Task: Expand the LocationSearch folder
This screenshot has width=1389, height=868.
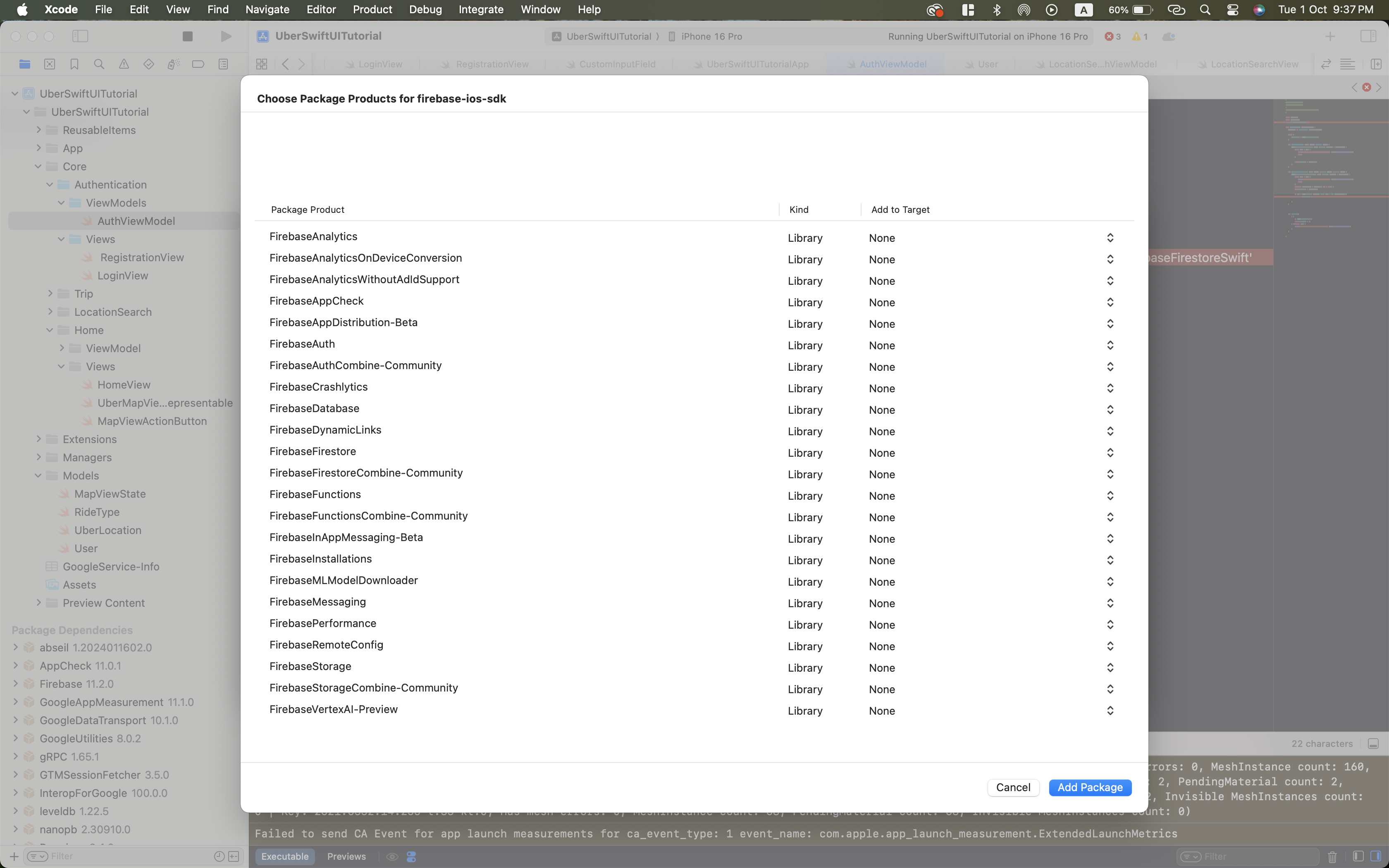Action: click(50, 312)
